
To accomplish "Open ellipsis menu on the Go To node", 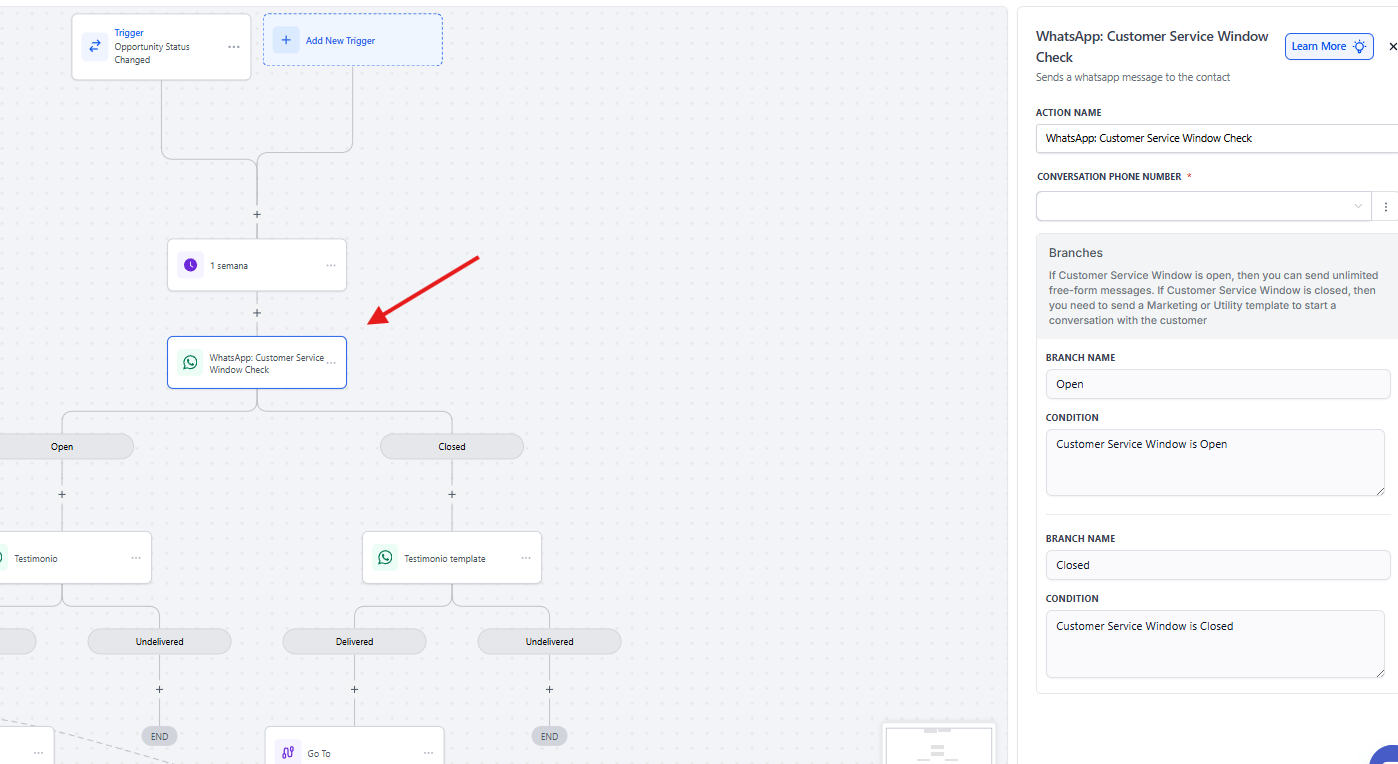I will click(428, 753).
